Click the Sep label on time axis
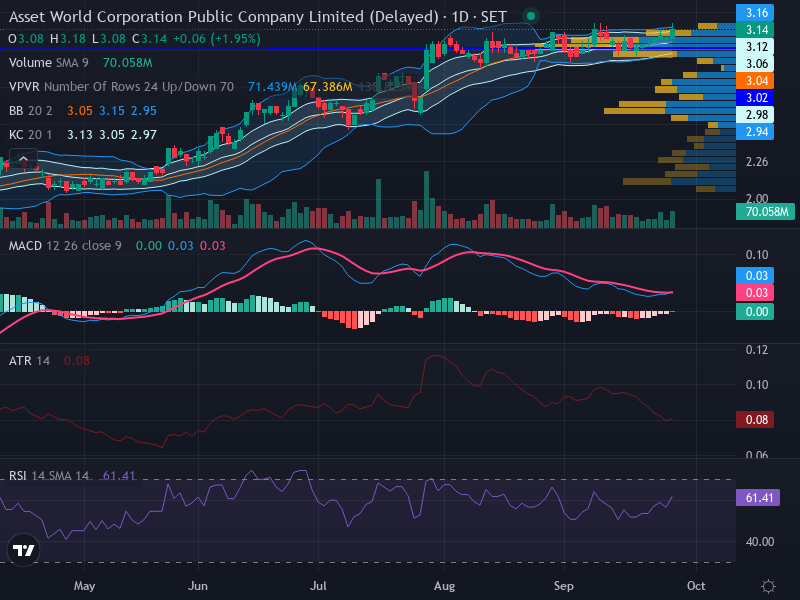Viewport: 800px width, 600px height. point(564,586)
